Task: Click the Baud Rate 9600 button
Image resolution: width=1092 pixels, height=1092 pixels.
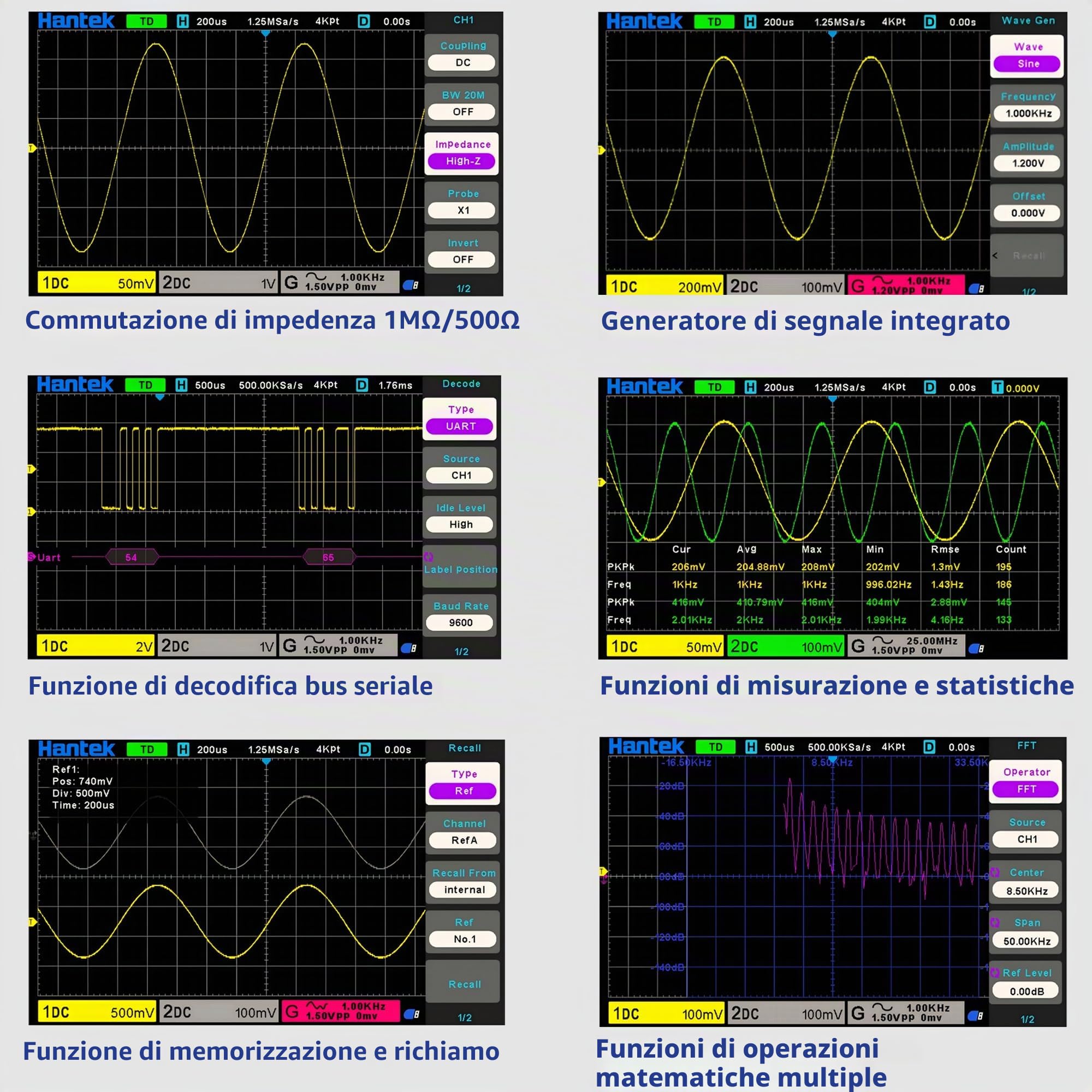Action: coord(460,615)
